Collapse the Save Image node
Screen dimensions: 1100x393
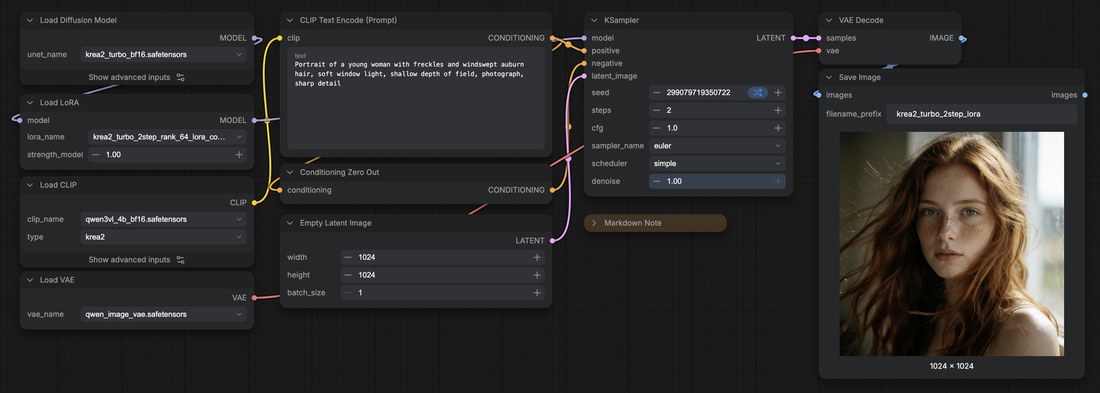829,77
